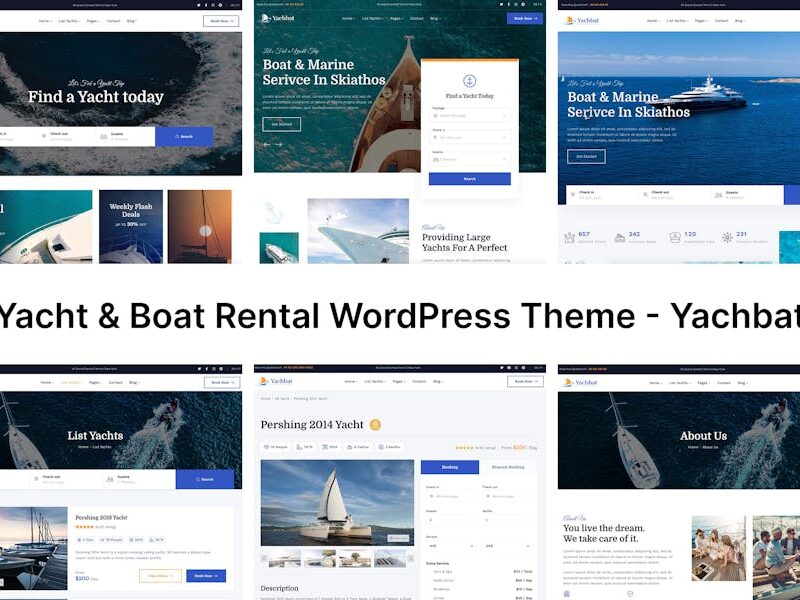800x600 pixels.
Task: Click Get Started button in blue sea Skiathos preview
Action: (586, 156)
